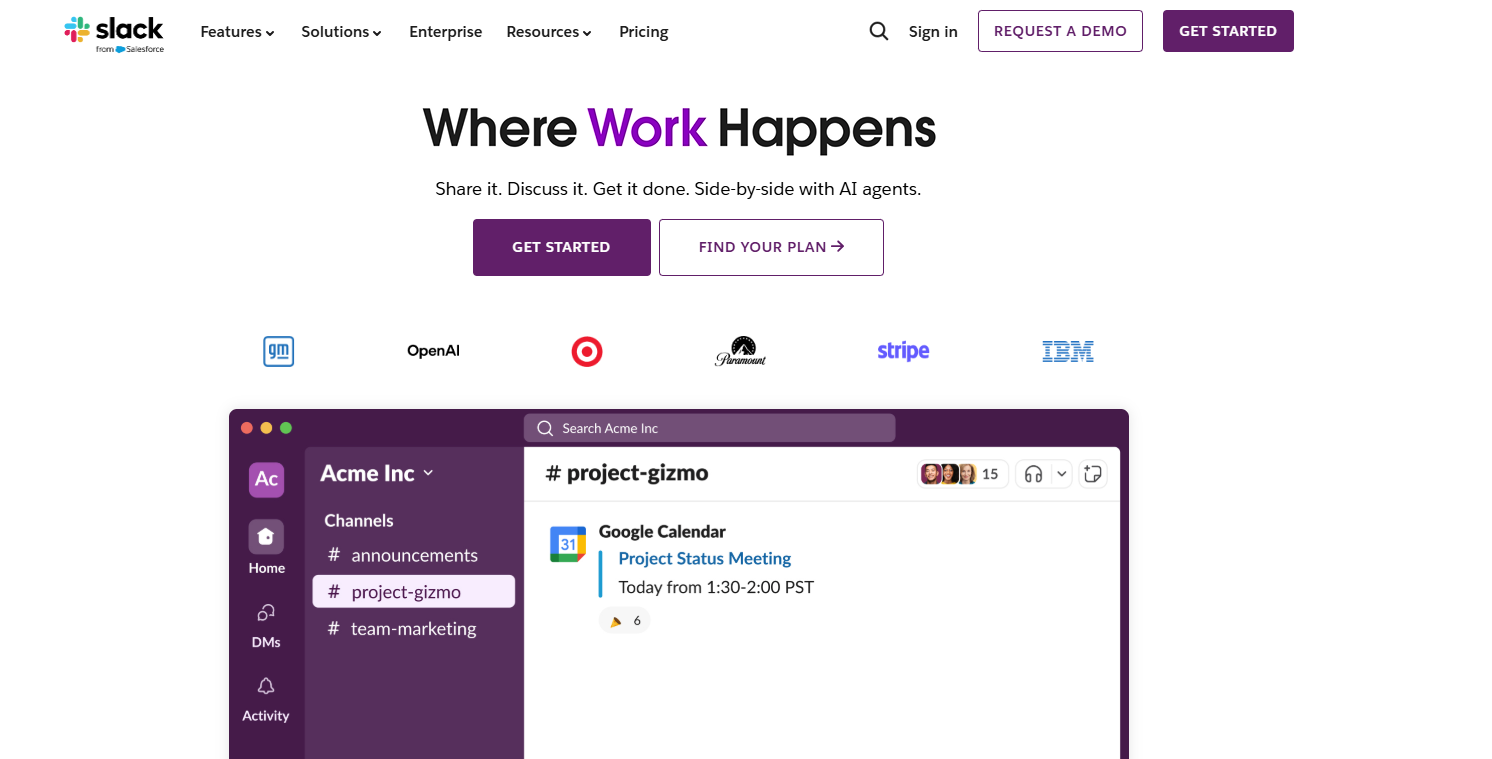Start a huddle with the headphones icon
Viewport: 1492px width, 759px height.
click(x=1032, y=473)
